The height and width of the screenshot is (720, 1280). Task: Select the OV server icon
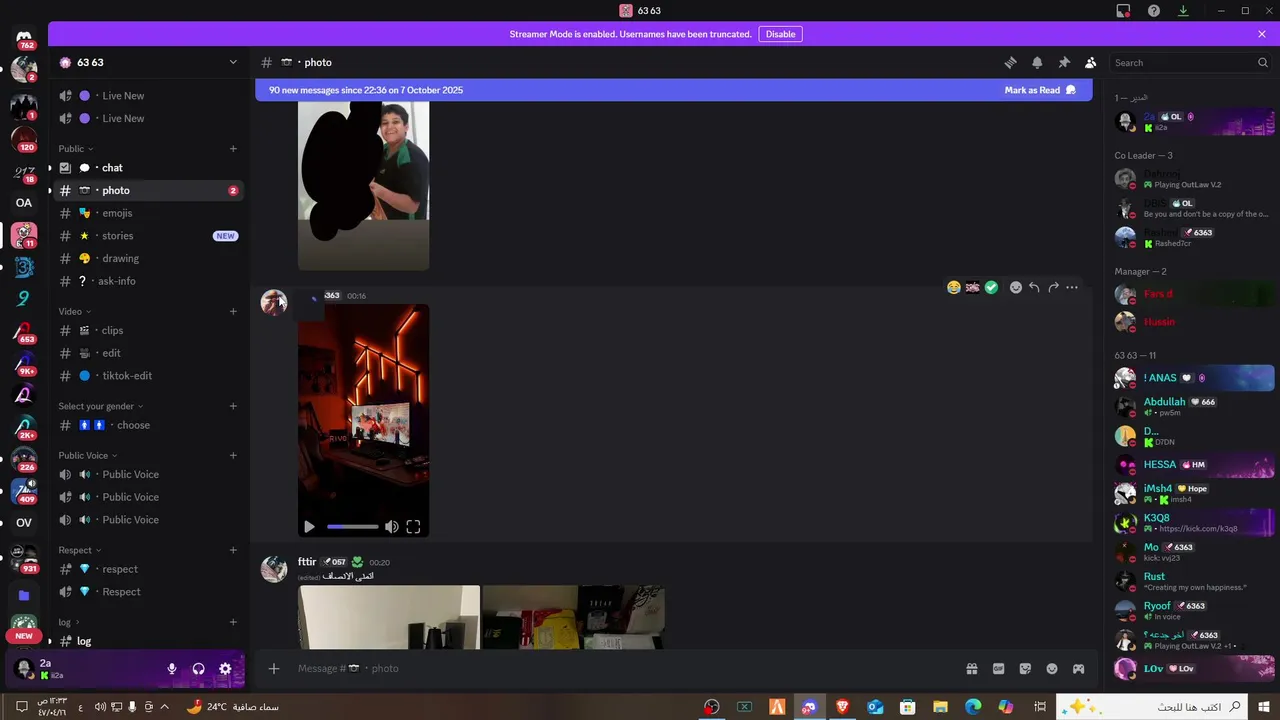pyautogui.click(x=24, y=522)
